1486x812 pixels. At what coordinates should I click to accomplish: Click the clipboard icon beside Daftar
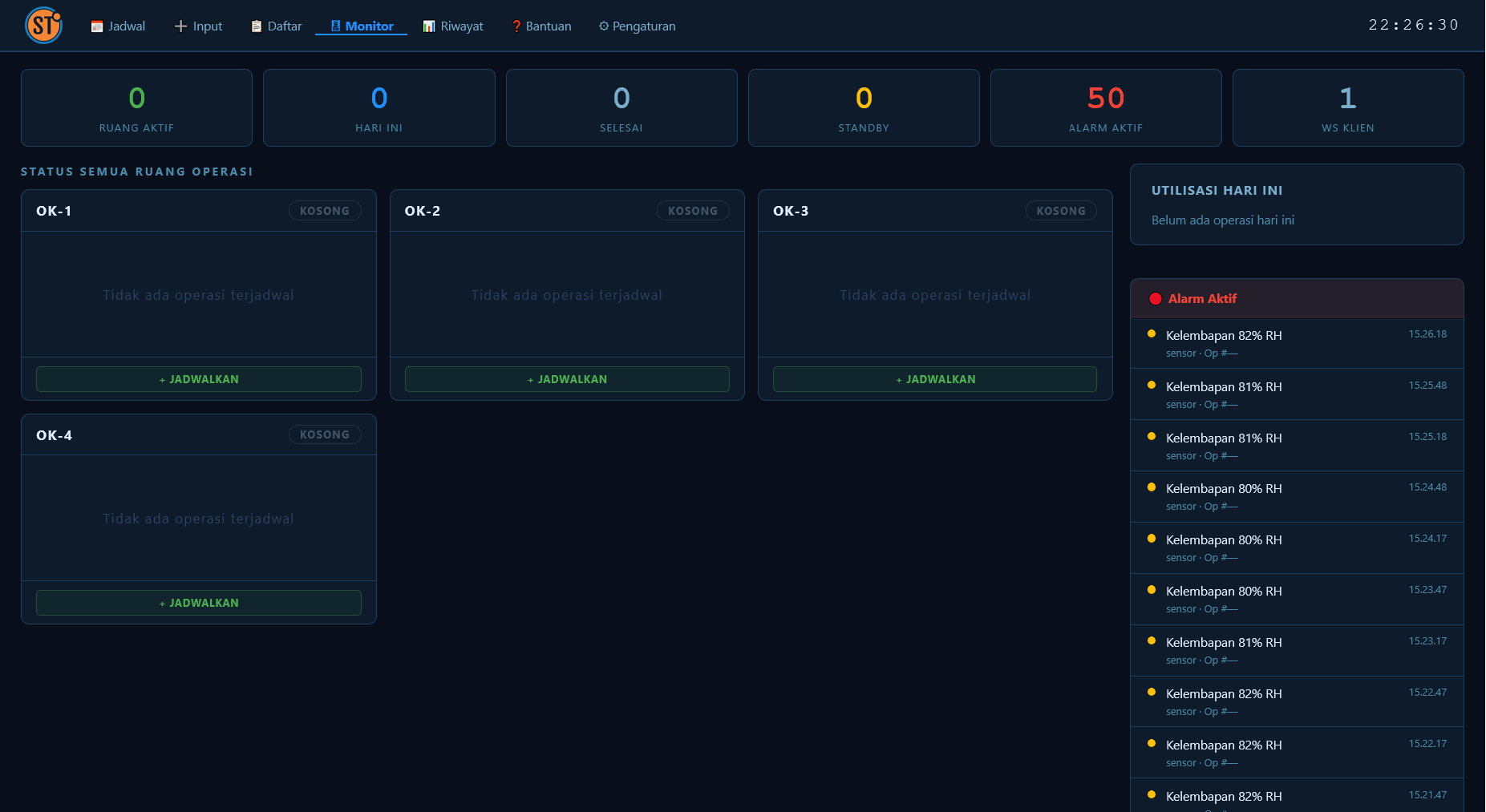point(257,26)
